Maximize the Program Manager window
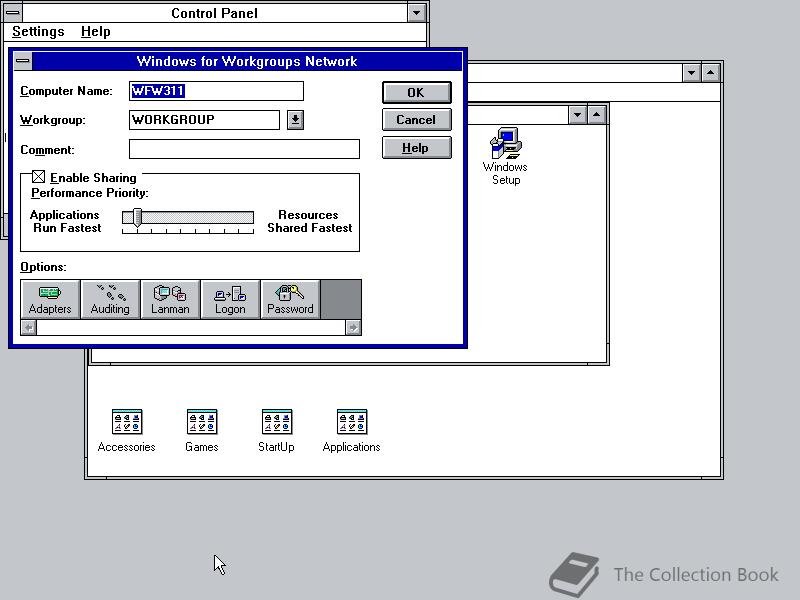This screenshot has width=800, height=600. [711, 73]
